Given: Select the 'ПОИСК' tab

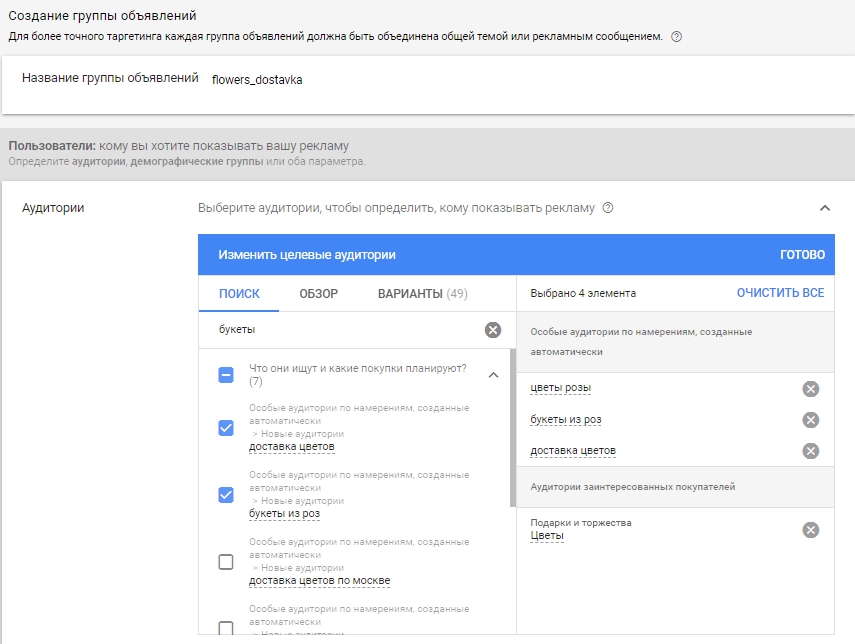Looking at the screenshot, I should [239, 294].
